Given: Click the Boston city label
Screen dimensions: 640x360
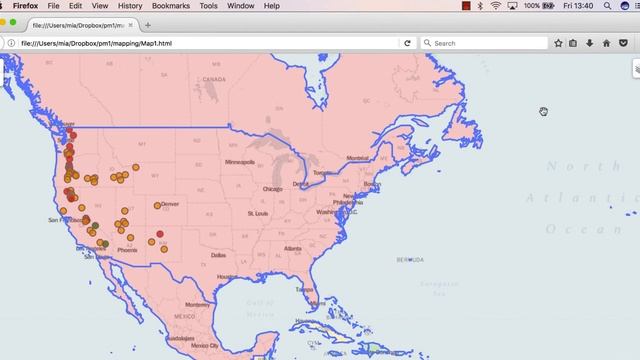Looking at the screenshot, I should (372, 184).
